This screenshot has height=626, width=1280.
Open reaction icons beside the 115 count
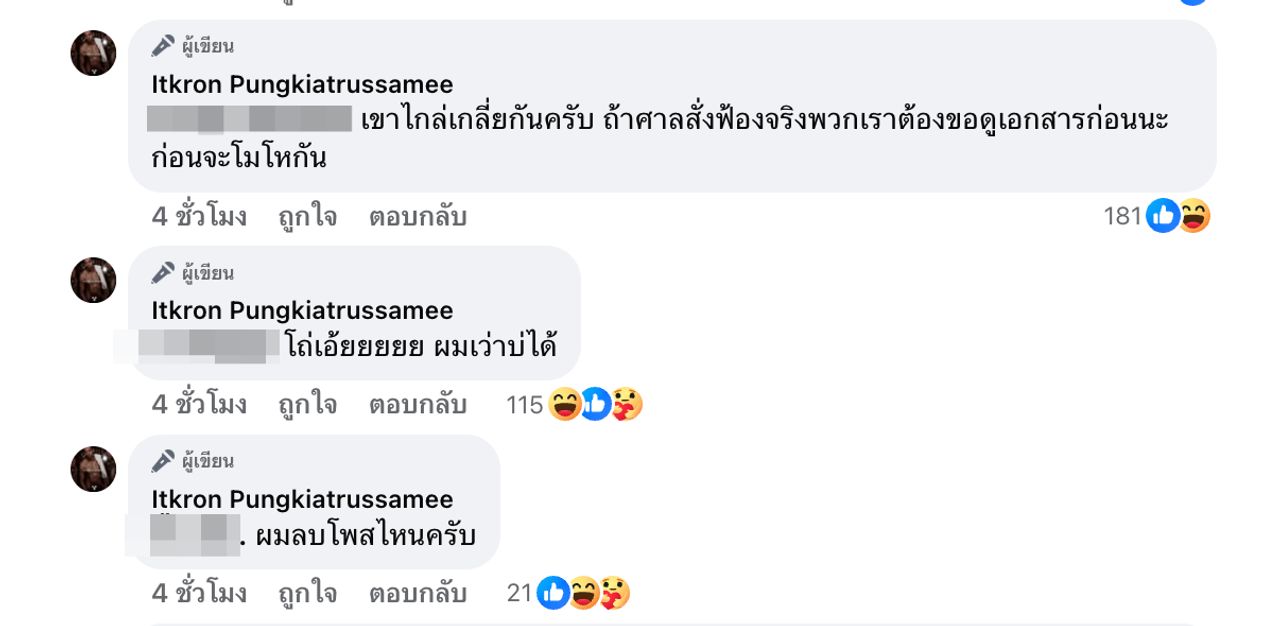point(595,405)
